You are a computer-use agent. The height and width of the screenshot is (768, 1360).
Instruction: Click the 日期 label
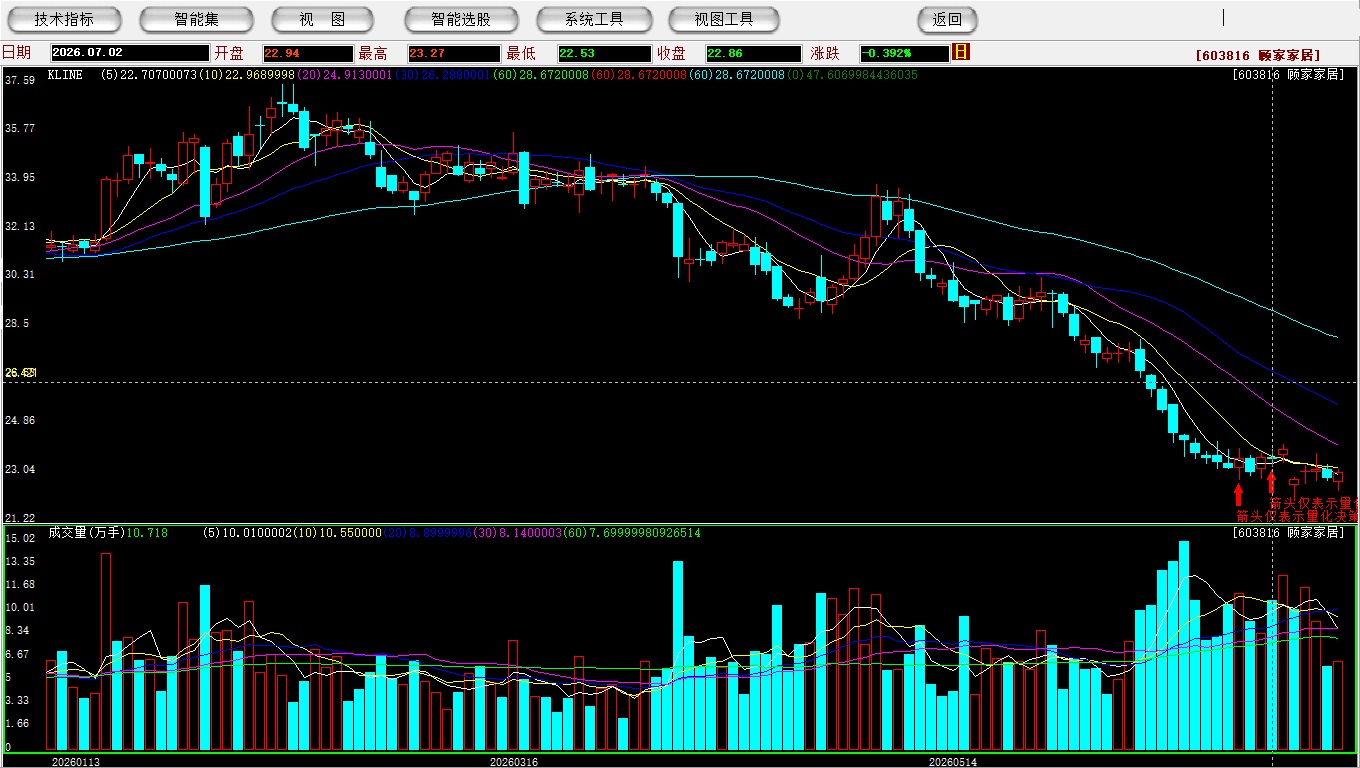click(17, 53)
